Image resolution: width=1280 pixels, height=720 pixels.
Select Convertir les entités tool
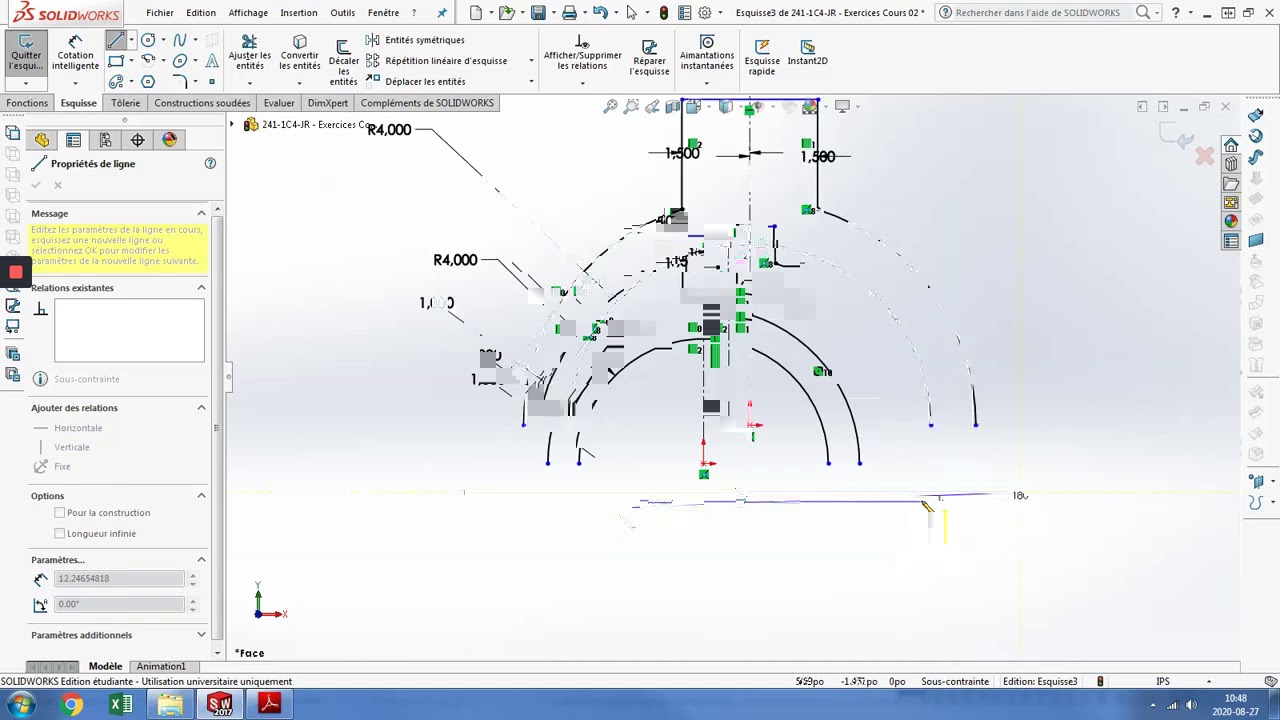(299, 56)
